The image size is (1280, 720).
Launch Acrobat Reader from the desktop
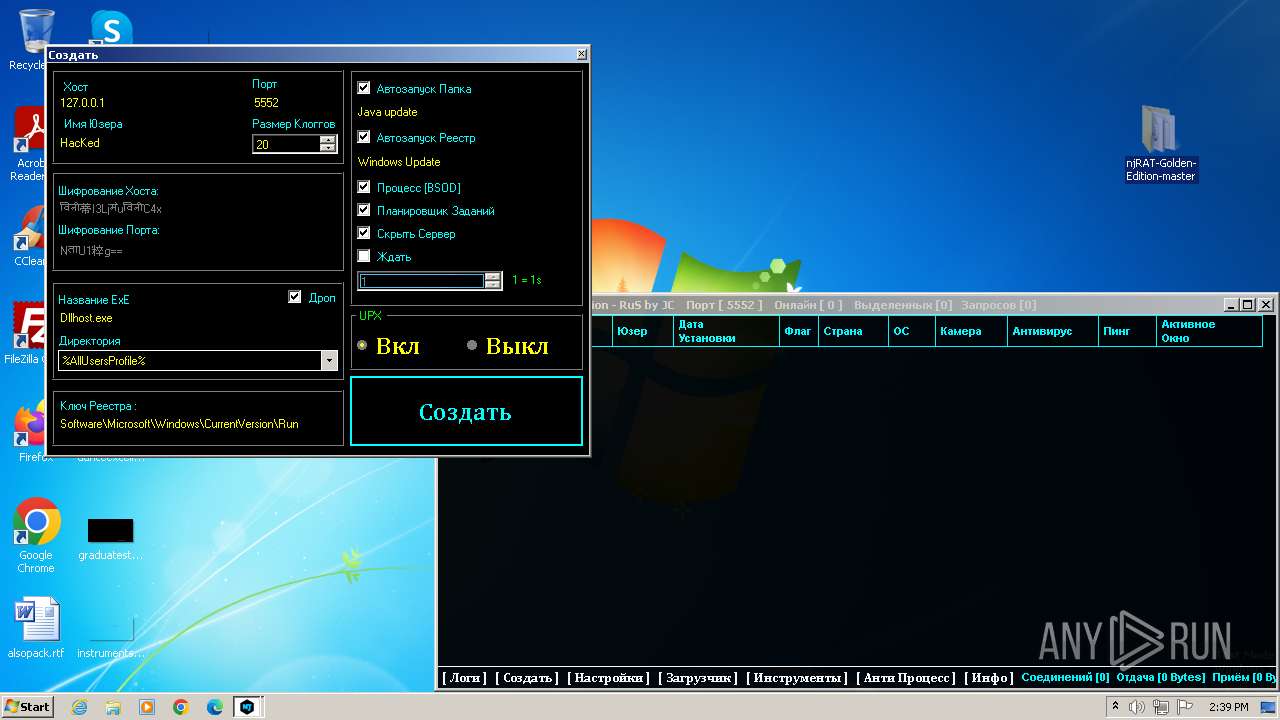click(32, 145)
